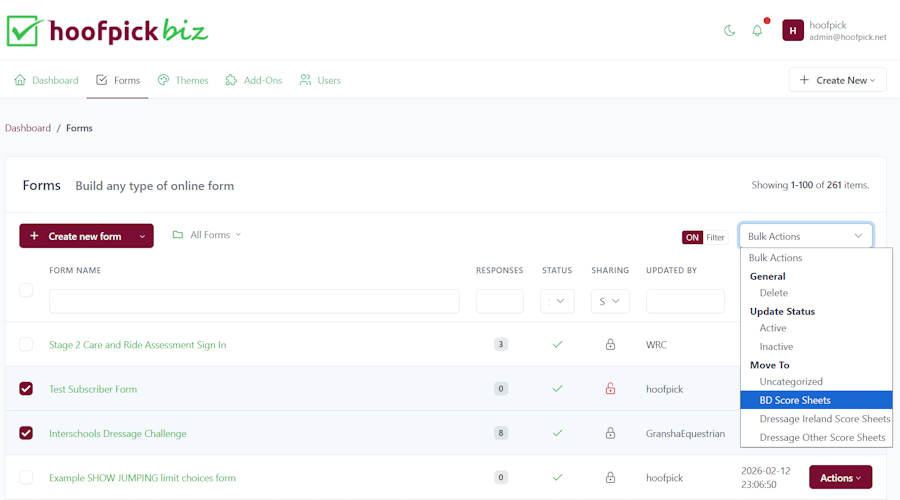Open Actions for Example SHOW JUMPING form
Image resolution: width=900 pixels, height=500 pixels.
pyautogui.click(x=840, y=478)
